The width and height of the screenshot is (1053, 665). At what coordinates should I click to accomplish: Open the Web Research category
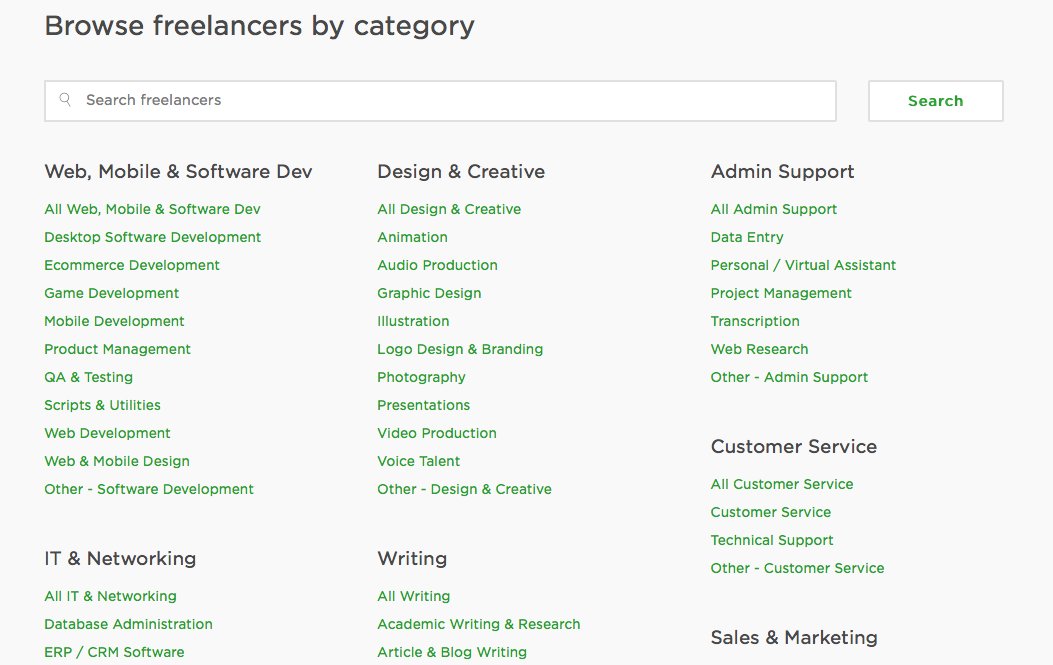coord(760,349)
